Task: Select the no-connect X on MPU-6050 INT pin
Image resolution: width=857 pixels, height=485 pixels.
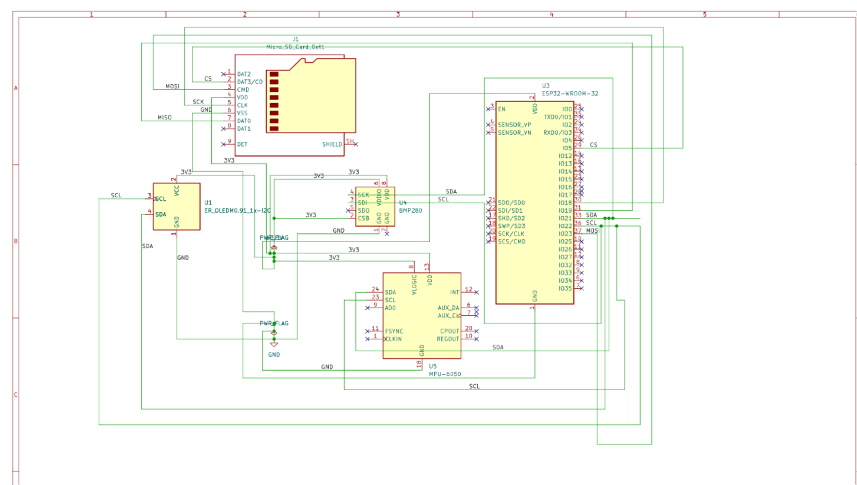Action: (477, 293)
